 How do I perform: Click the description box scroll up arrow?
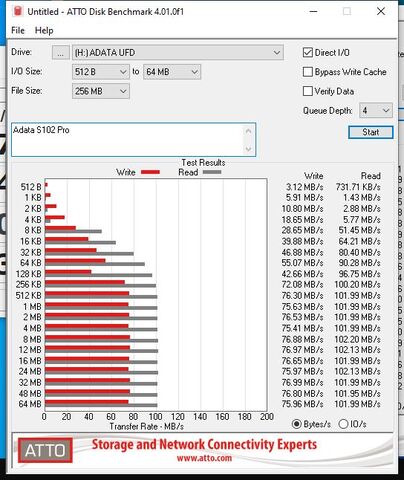click(248, 131)
